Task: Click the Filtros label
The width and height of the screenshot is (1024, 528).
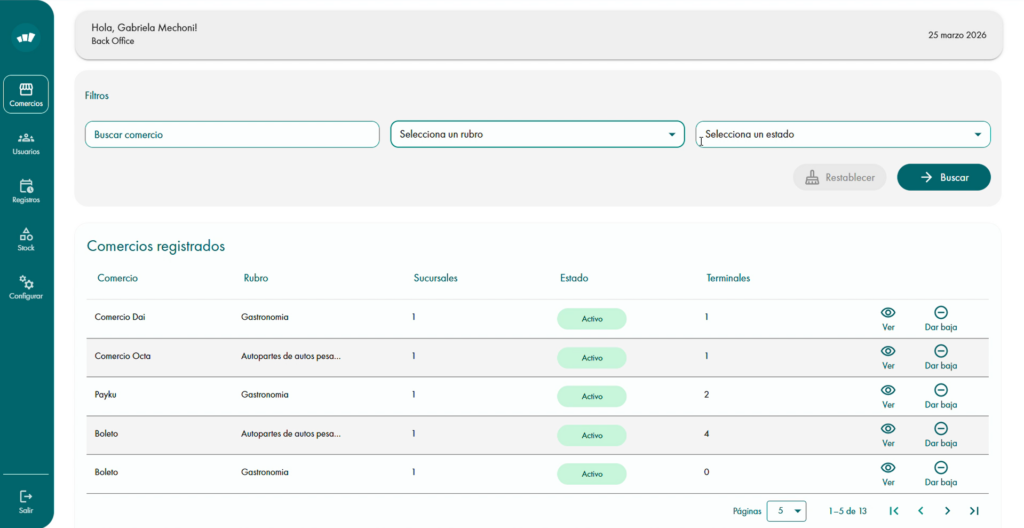Action: [x=97, y=95]
